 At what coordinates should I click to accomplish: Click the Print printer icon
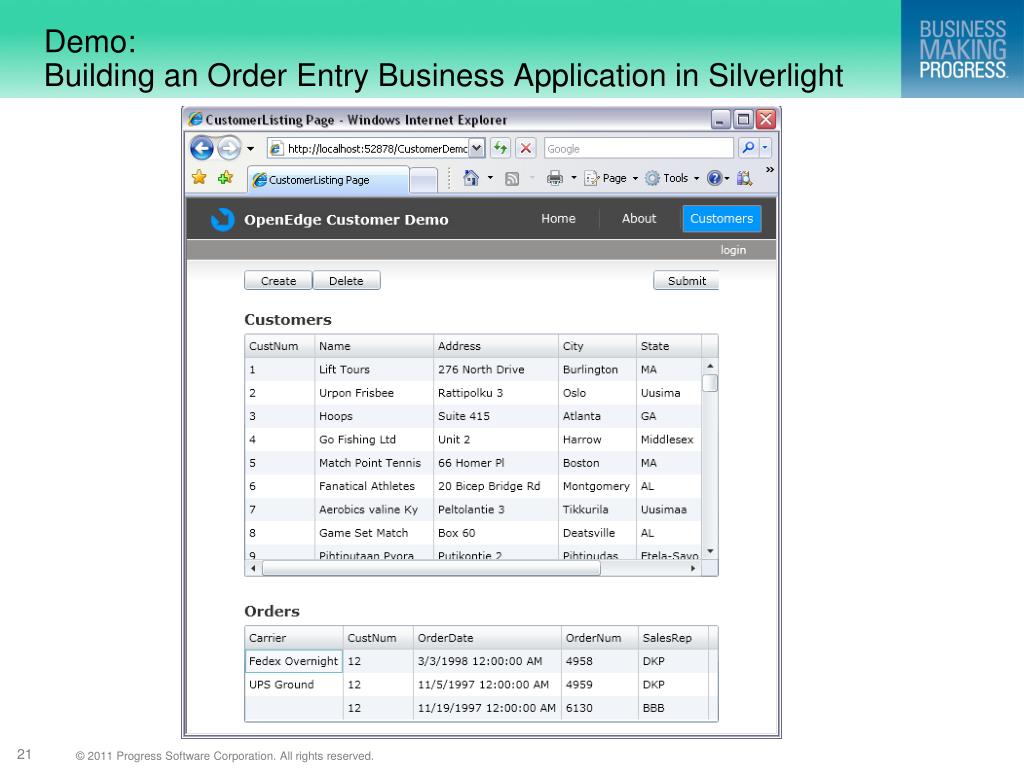tap(554, 178)
